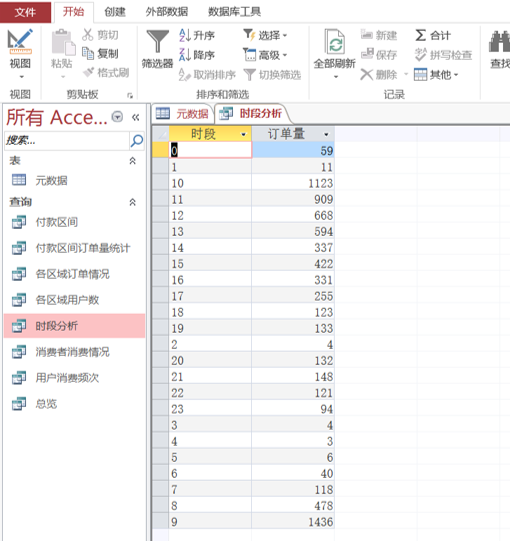This screenshot has height=541, width=510.
Task: Click the 订单量 cell showing 1123
Action: (x=293, y=183)
